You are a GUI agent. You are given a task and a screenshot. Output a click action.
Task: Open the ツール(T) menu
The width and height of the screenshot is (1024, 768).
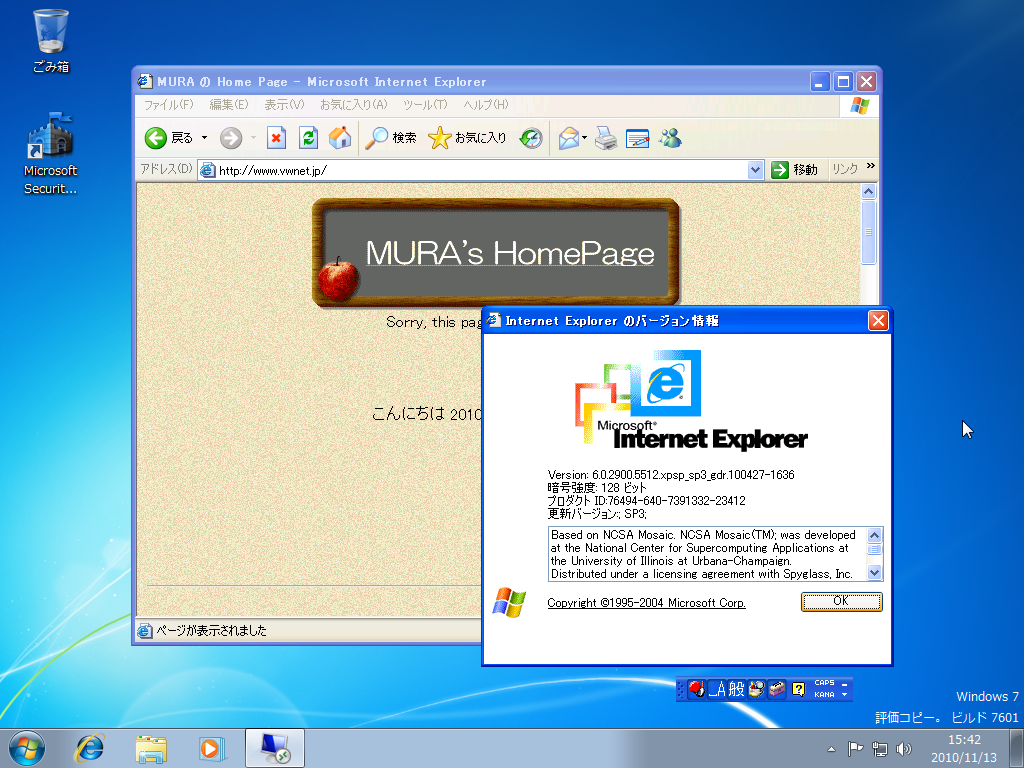pos(425,104)
